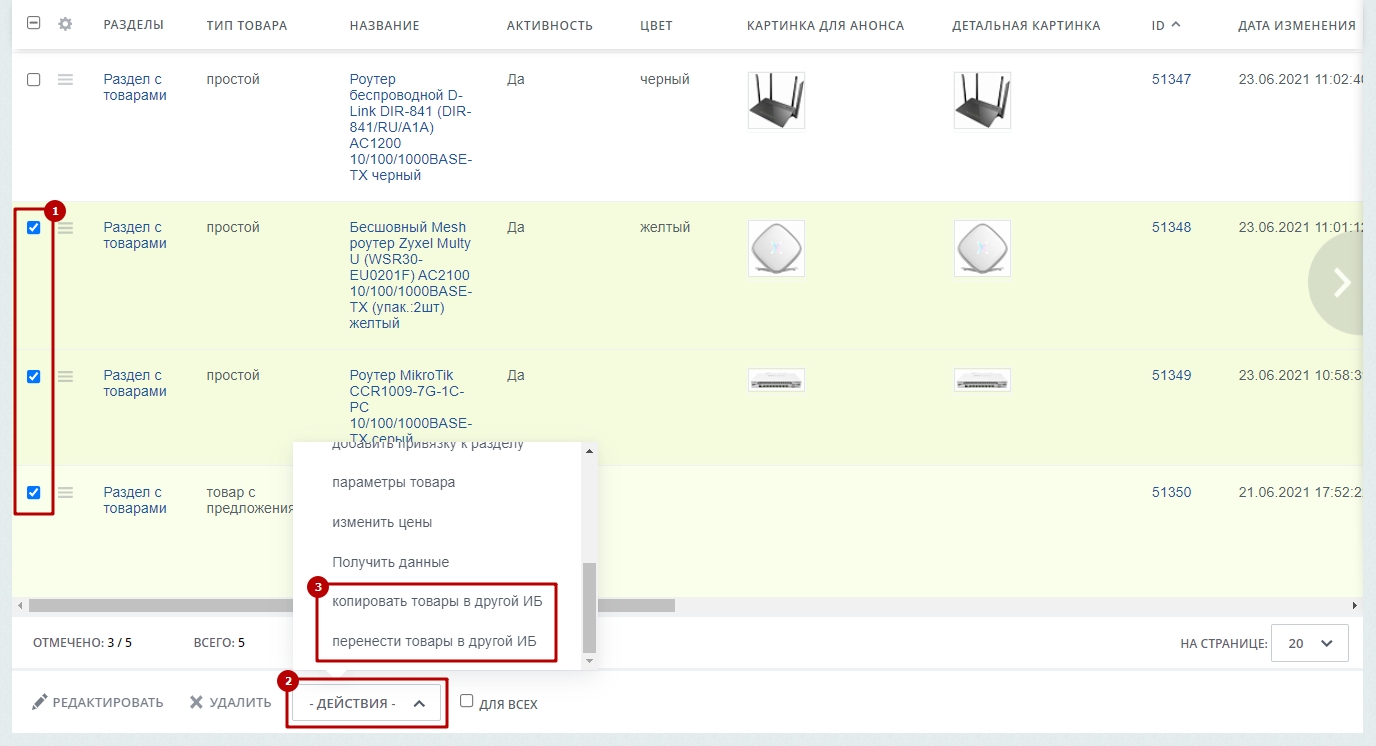
Task: Toggle the select-all checkbox in header
Action: (33, 24)
